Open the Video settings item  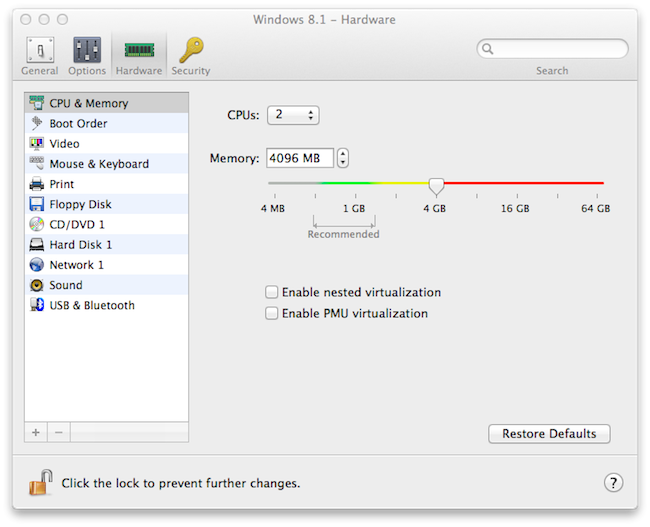[x=107, y=143]
